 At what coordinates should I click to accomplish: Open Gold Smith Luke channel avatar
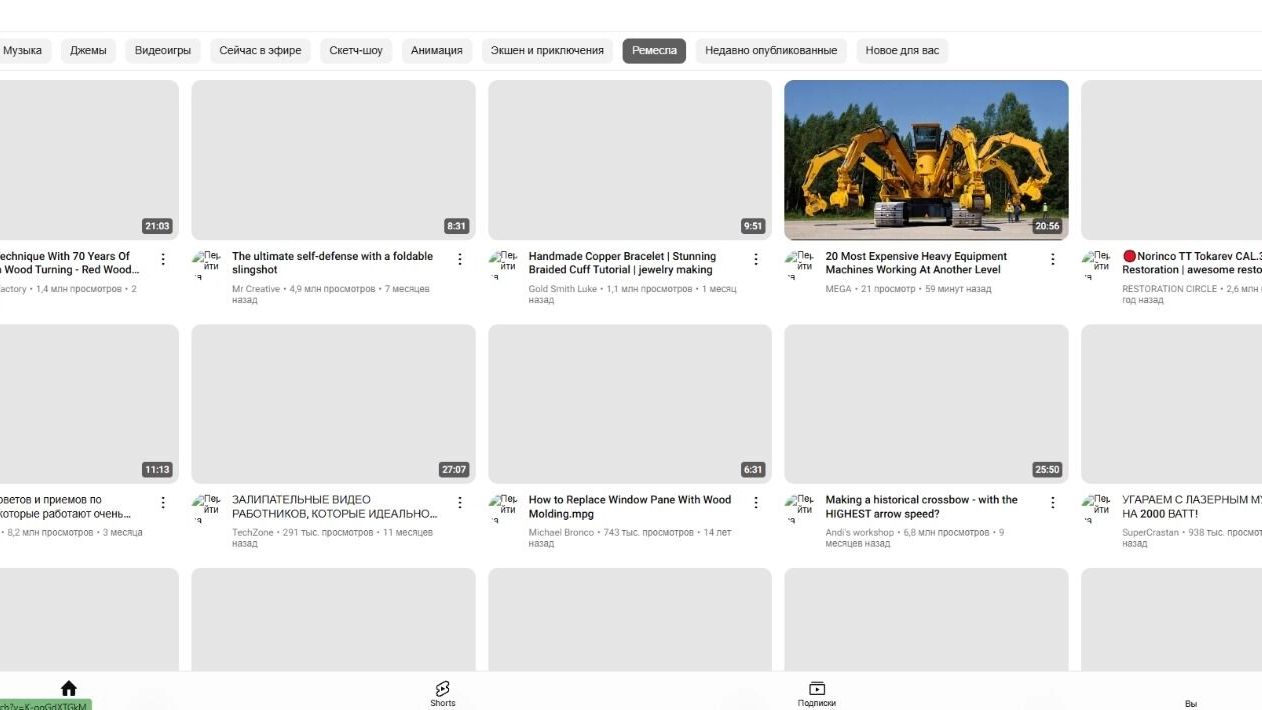(503, 264)
